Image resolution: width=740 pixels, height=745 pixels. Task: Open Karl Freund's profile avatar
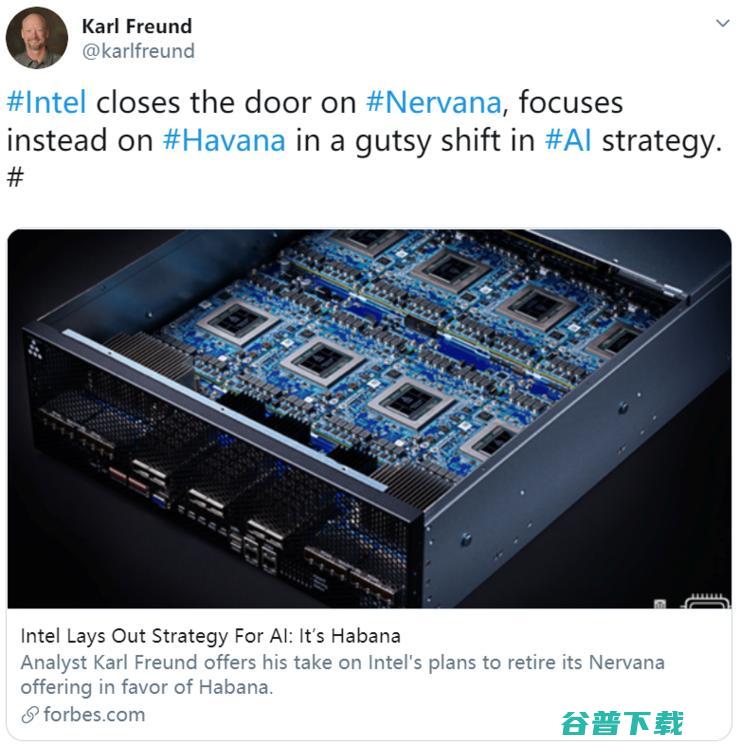37,38
